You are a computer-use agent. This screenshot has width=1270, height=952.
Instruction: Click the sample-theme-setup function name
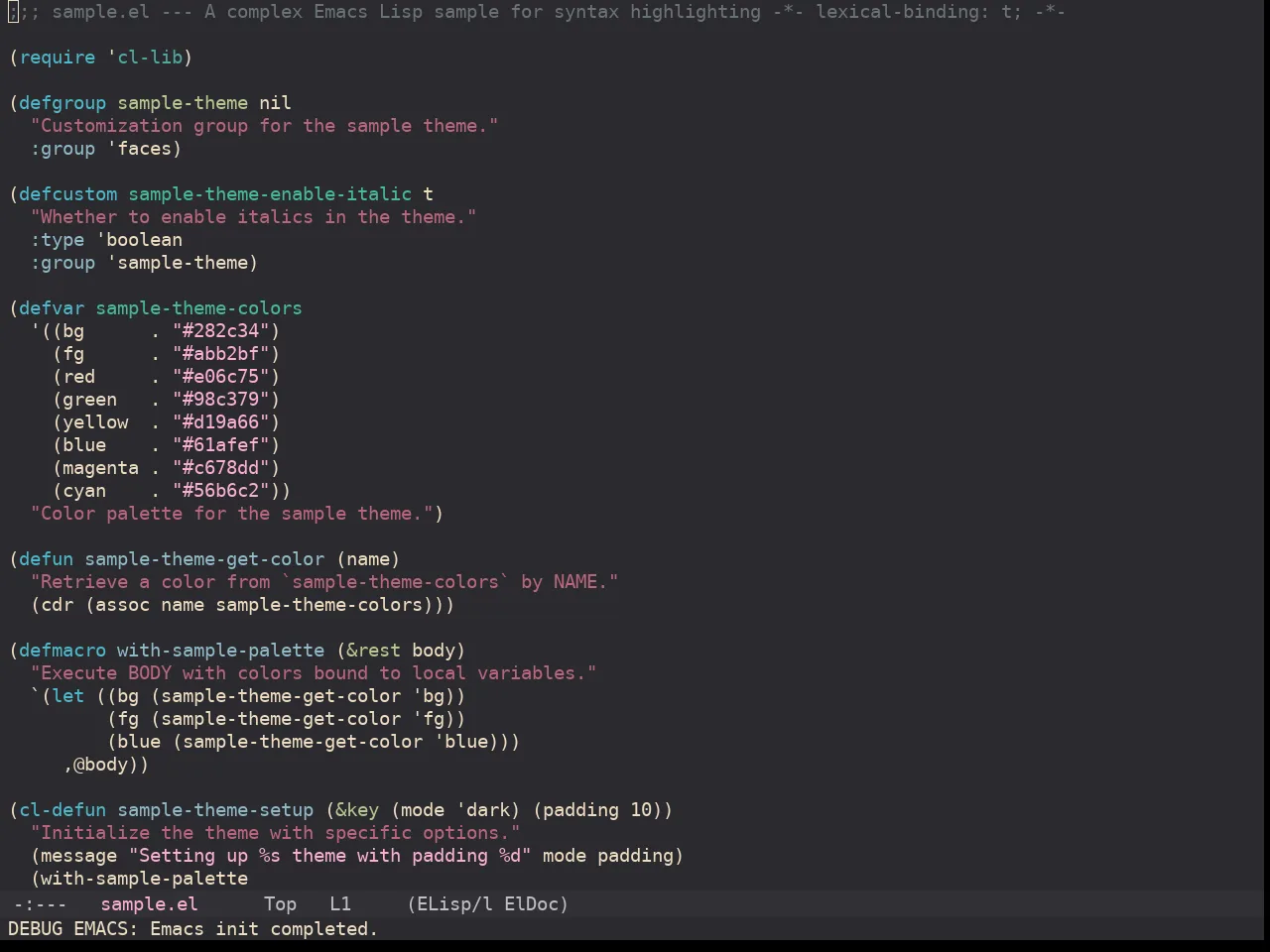pos(215,810)
